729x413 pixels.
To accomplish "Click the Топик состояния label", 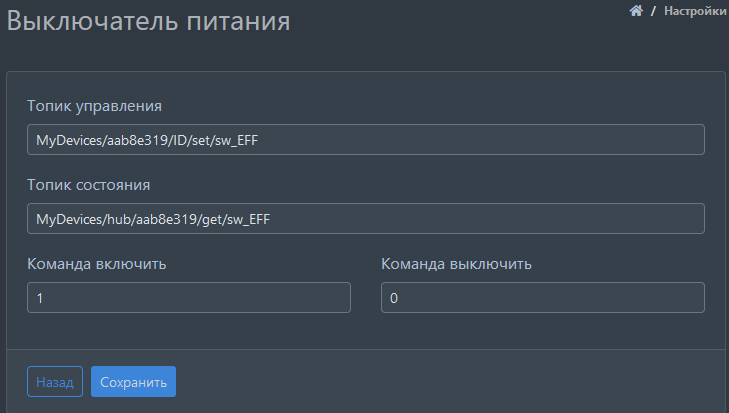I will click(x=88, y=185).
